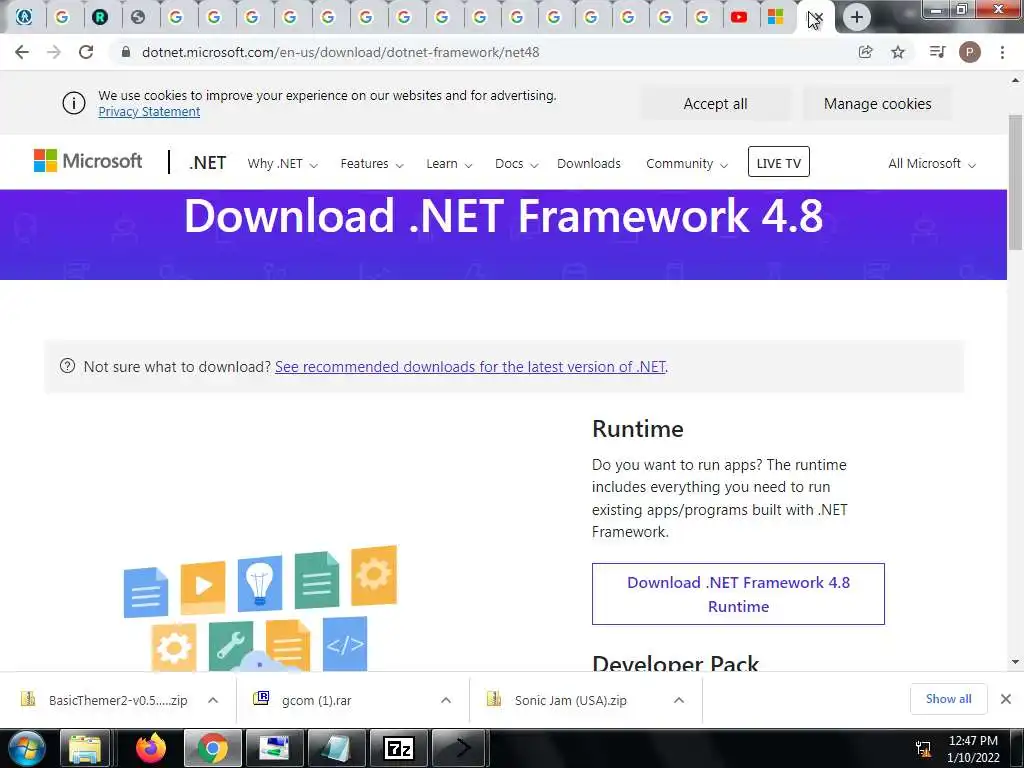Open the Chrome profile avatar P
This screenshot has width=1024, height=768.
(969, 52)
